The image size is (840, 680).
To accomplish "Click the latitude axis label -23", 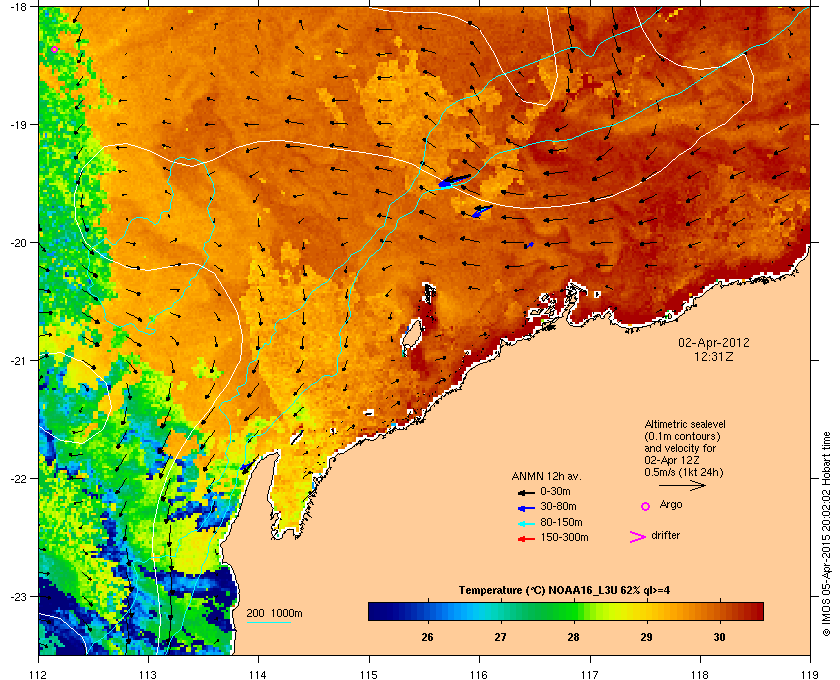I will point(17,596).
